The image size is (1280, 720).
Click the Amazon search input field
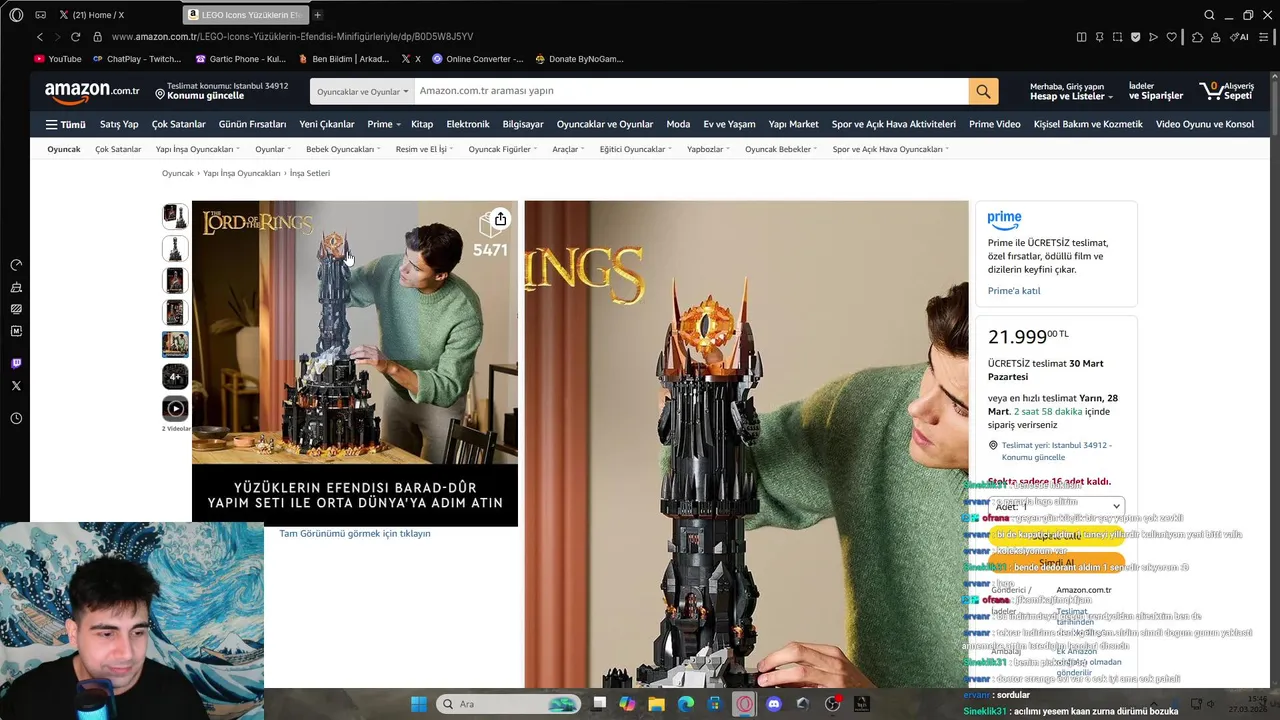click(x=691, y=91)
